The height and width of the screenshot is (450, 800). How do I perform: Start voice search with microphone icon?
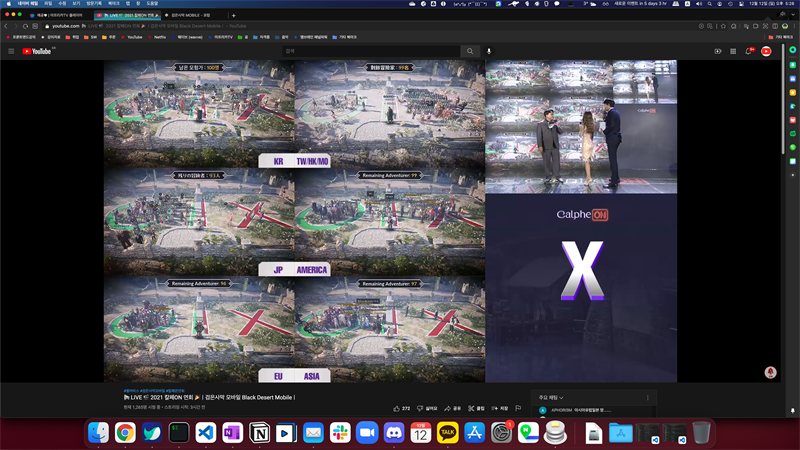[489, 51]
